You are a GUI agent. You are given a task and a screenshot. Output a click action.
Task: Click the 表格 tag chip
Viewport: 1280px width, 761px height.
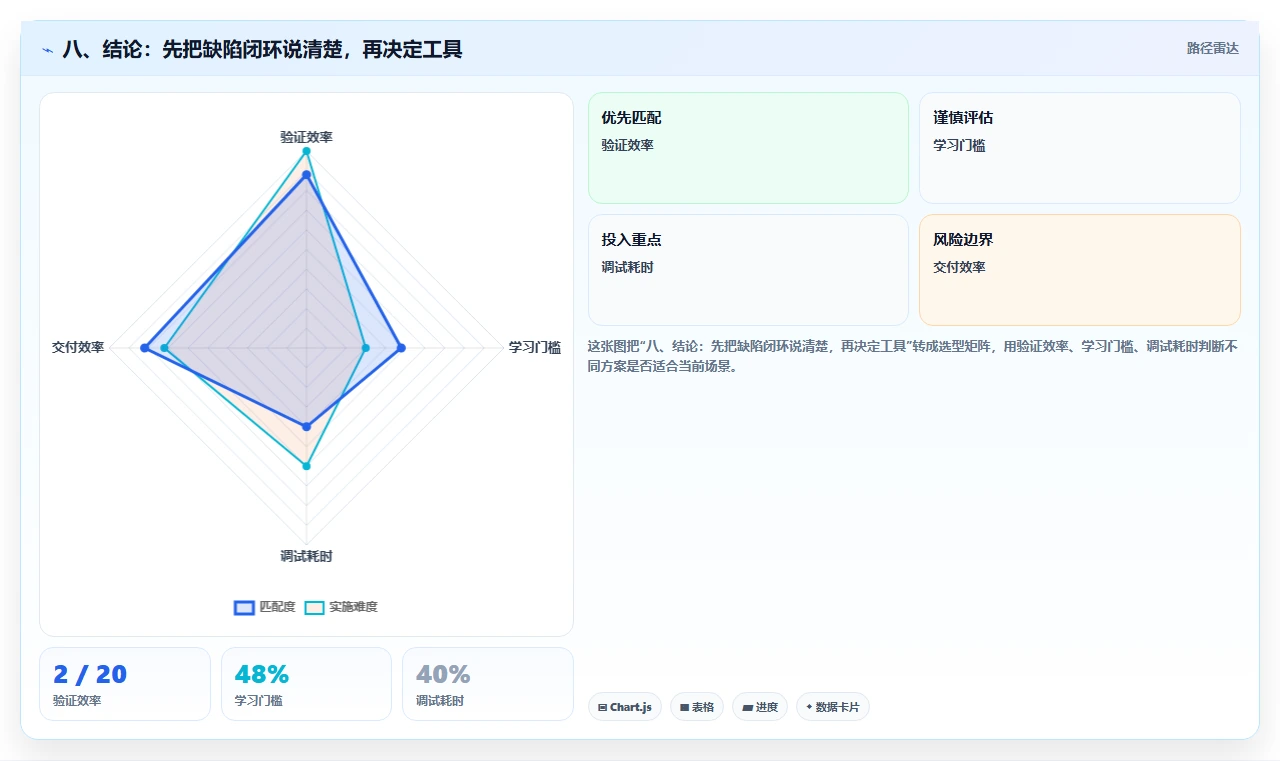coord(697,707)
